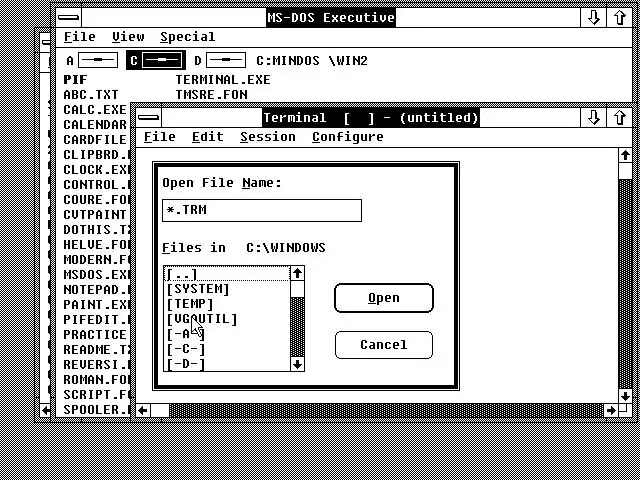Select the PIF directory in MS-DOS Executive
The height and width of the screenshot is (480, 640).
[x=76, y=80]
